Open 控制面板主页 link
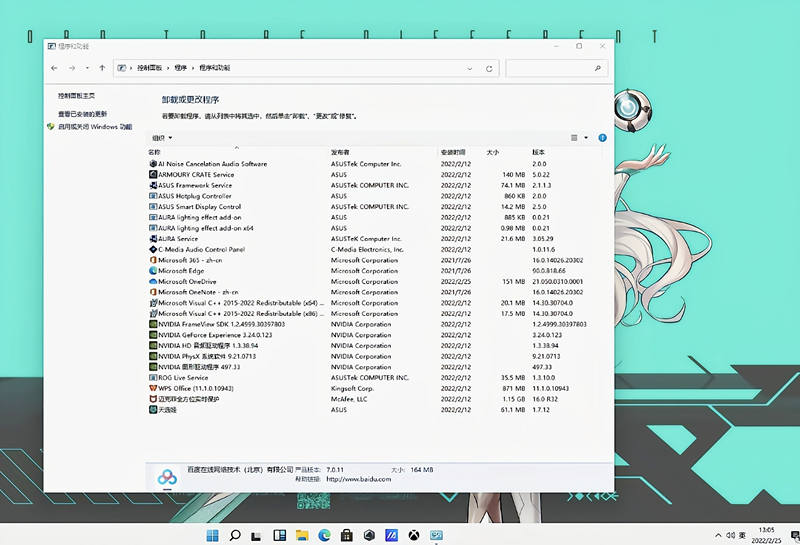Screen dimensions: 800x545 click(x=77, y=95)
